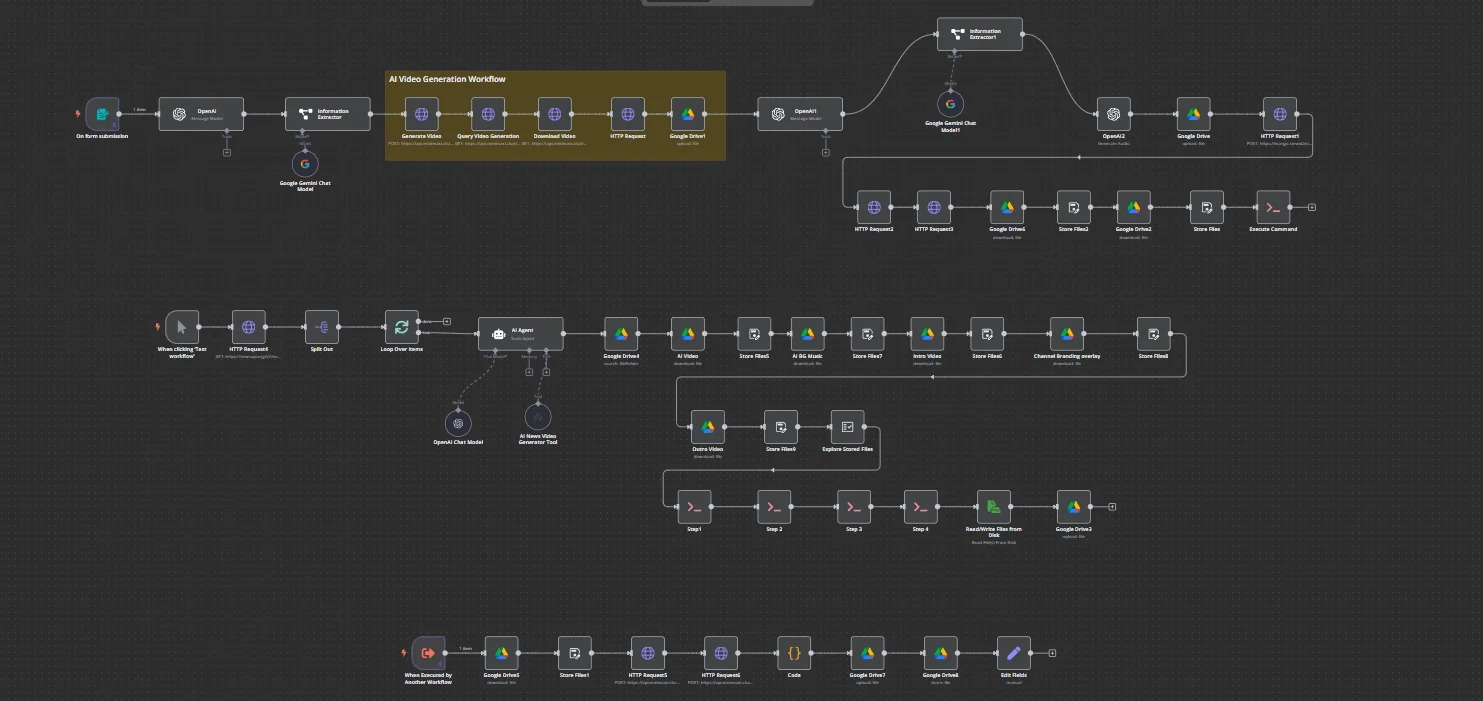The width and height of the screenshot is (1483, 701).
Task: Open the AI News Video Generator Tool node
Action: [x=538, y=417]
